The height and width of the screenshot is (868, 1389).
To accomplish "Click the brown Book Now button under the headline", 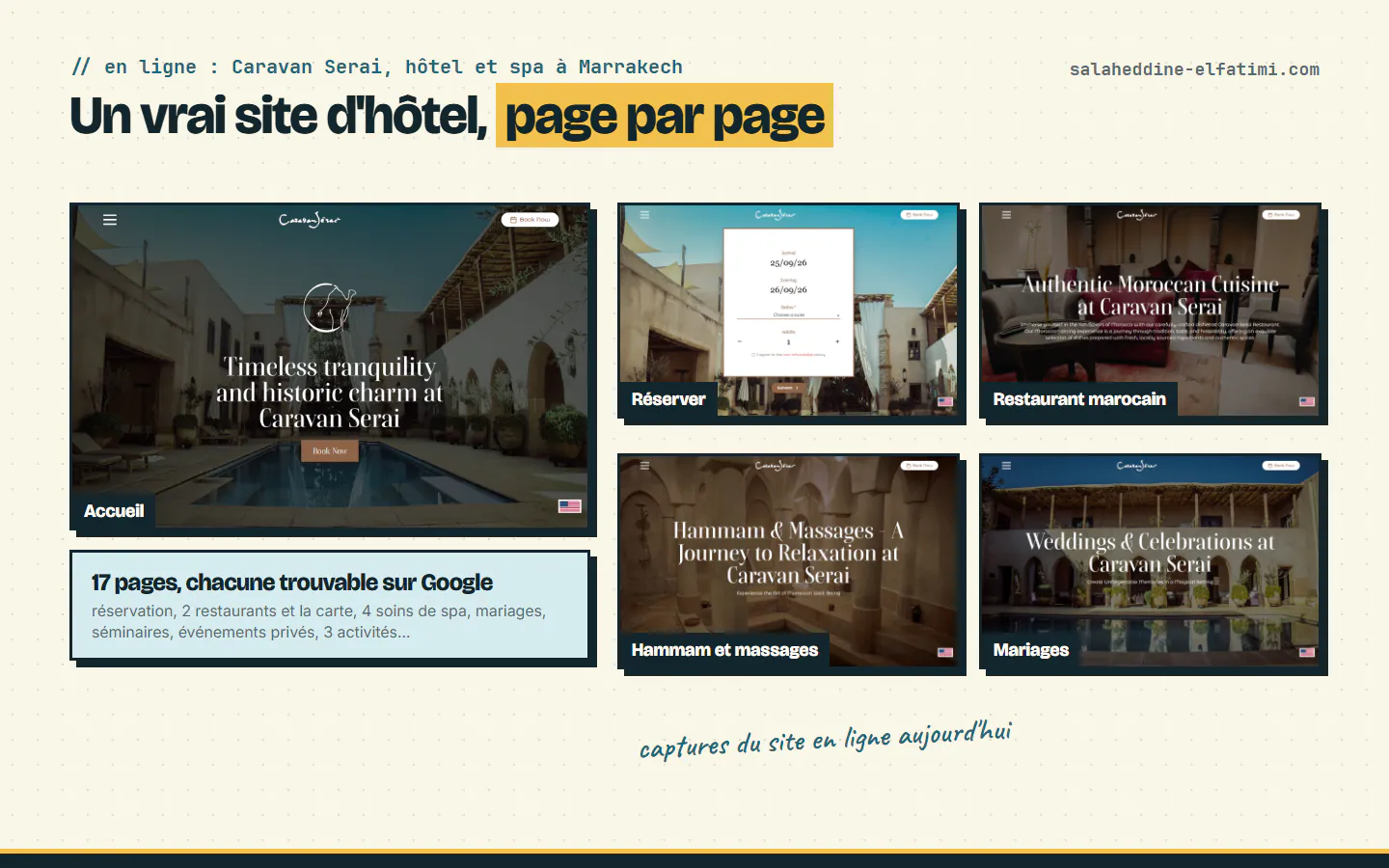I will click(x=330, y=450).
